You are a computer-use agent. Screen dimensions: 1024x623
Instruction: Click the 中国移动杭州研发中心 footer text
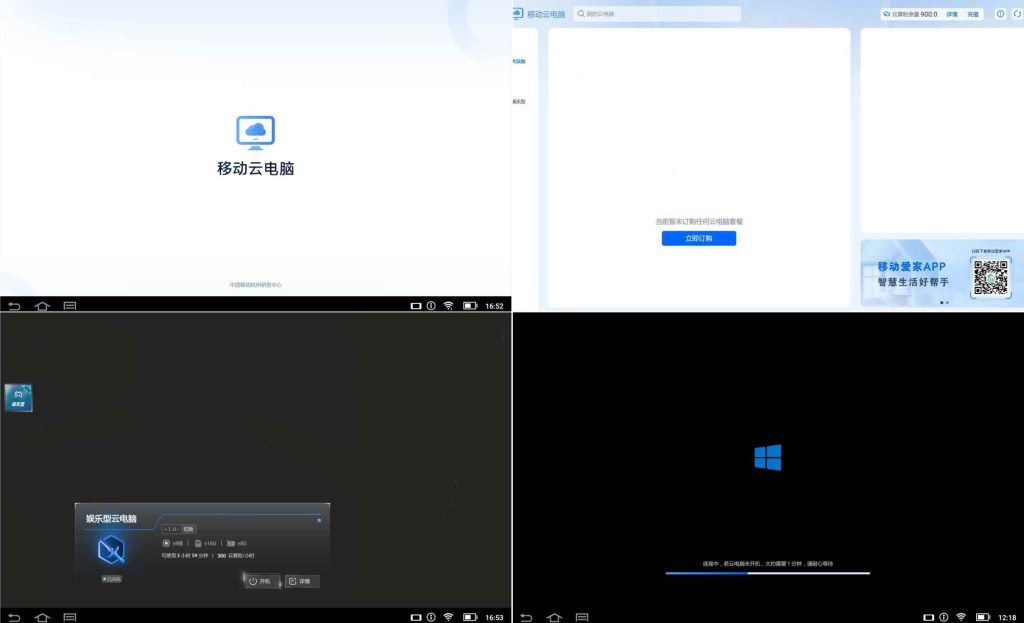[255, 285]
